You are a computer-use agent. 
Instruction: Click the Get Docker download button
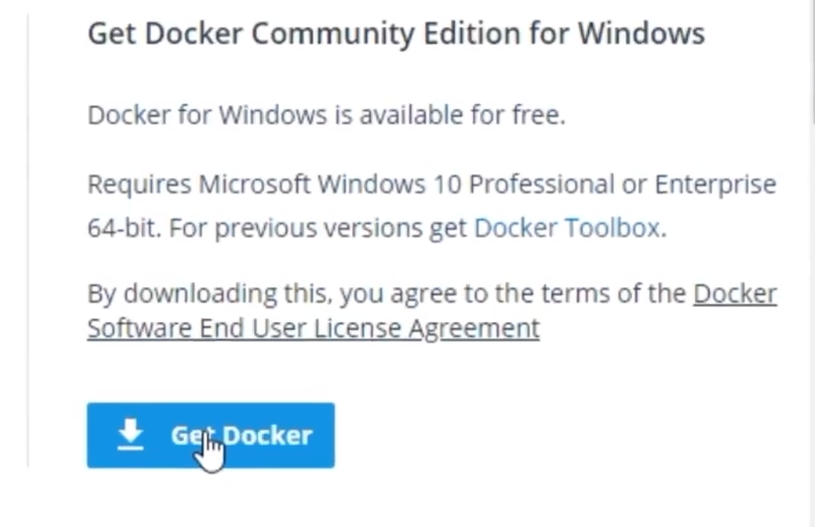coord(211,435)
